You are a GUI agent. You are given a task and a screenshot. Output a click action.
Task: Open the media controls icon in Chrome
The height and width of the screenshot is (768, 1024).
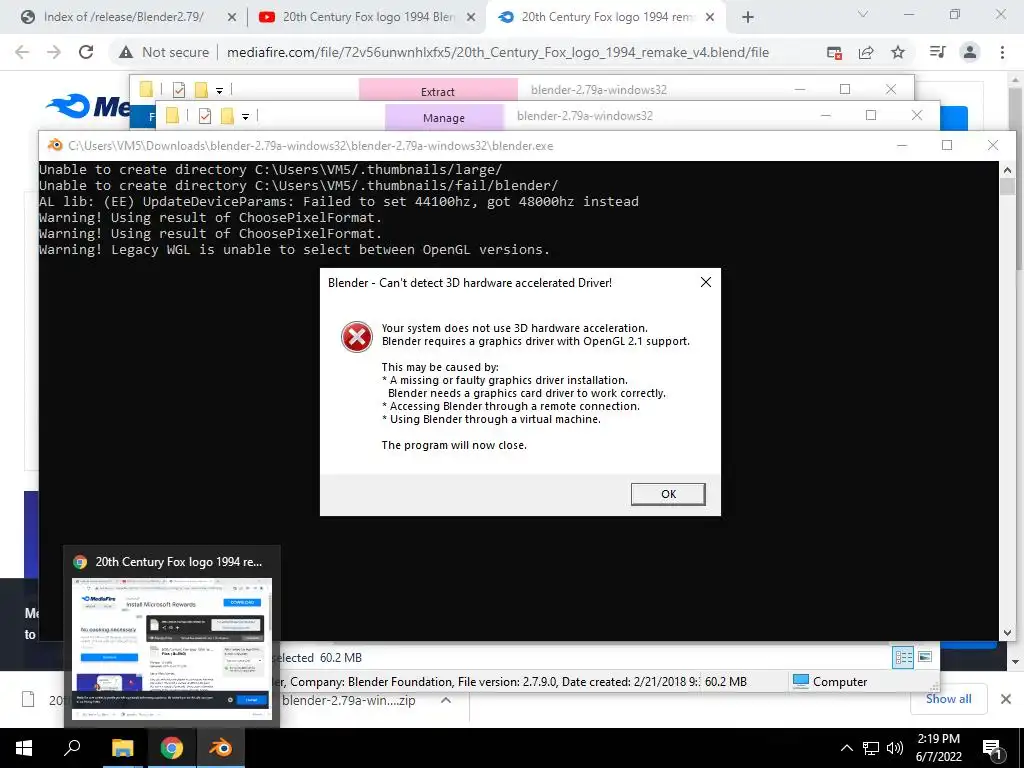938,52
